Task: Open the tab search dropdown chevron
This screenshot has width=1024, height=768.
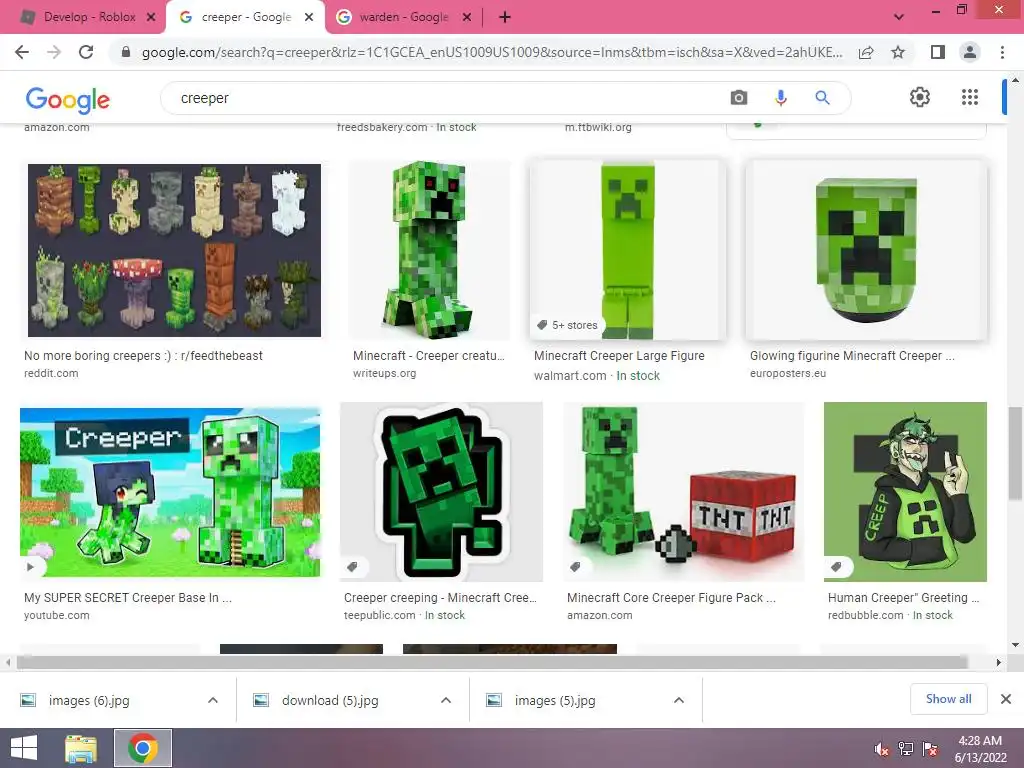Action: [x=899, y=18]
